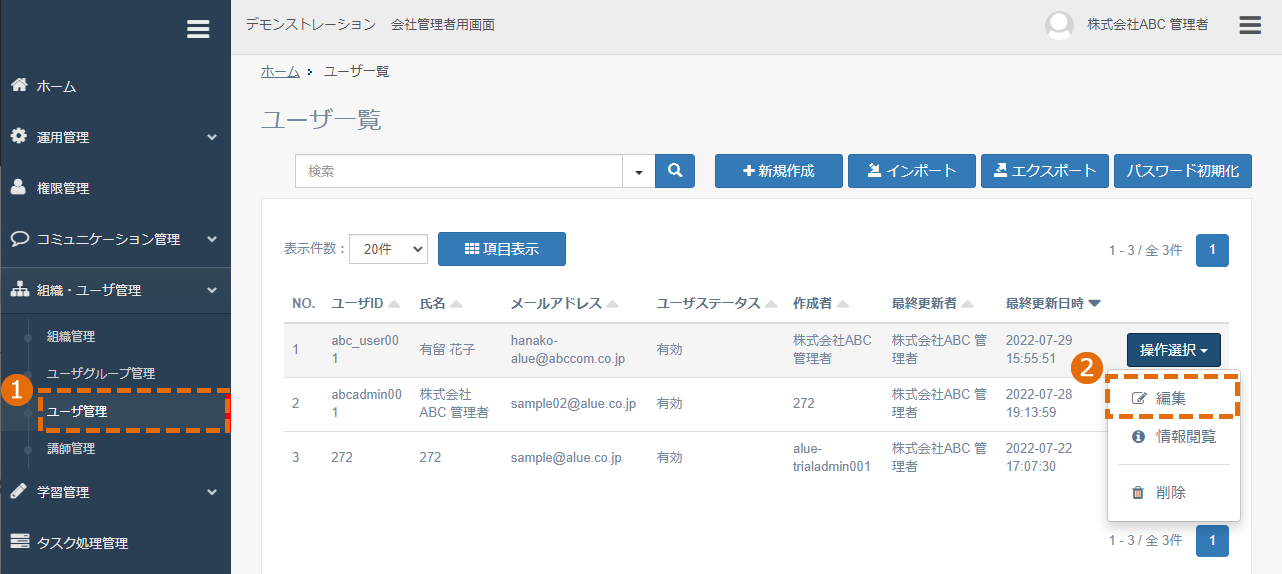Open 講師管理 in sidebar

click(71, 449)
